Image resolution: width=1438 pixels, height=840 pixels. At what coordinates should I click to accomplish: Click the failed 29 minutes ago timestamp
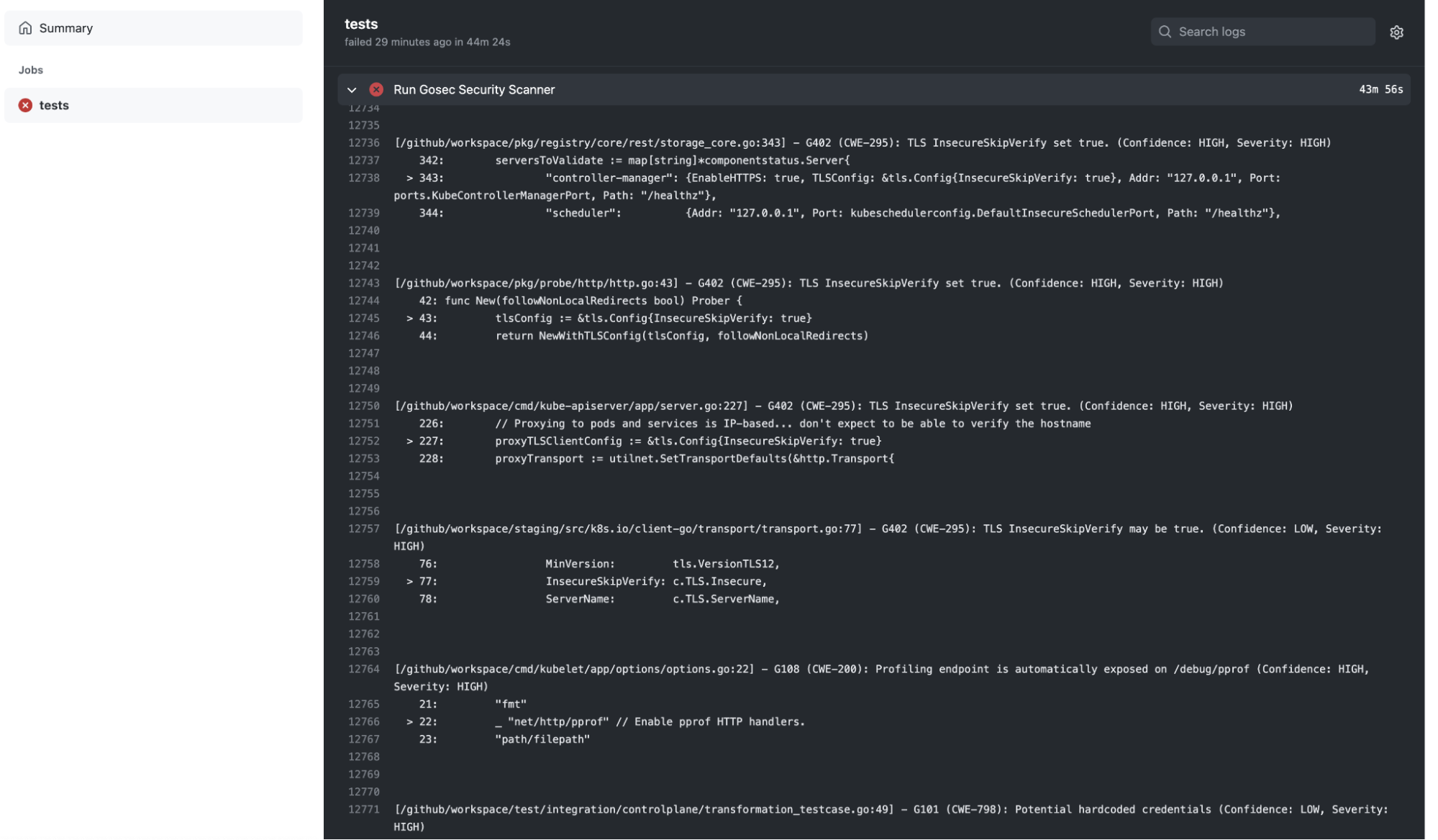[426, 41]
